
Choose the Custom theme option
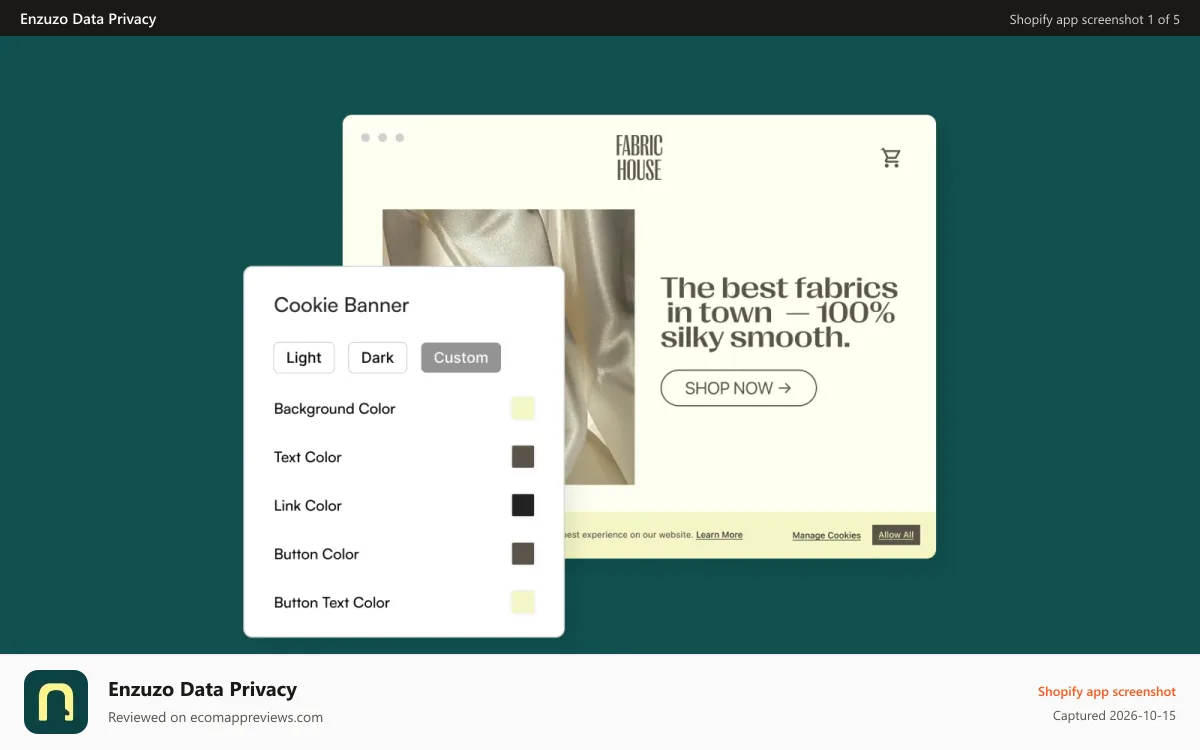point(461,358)
